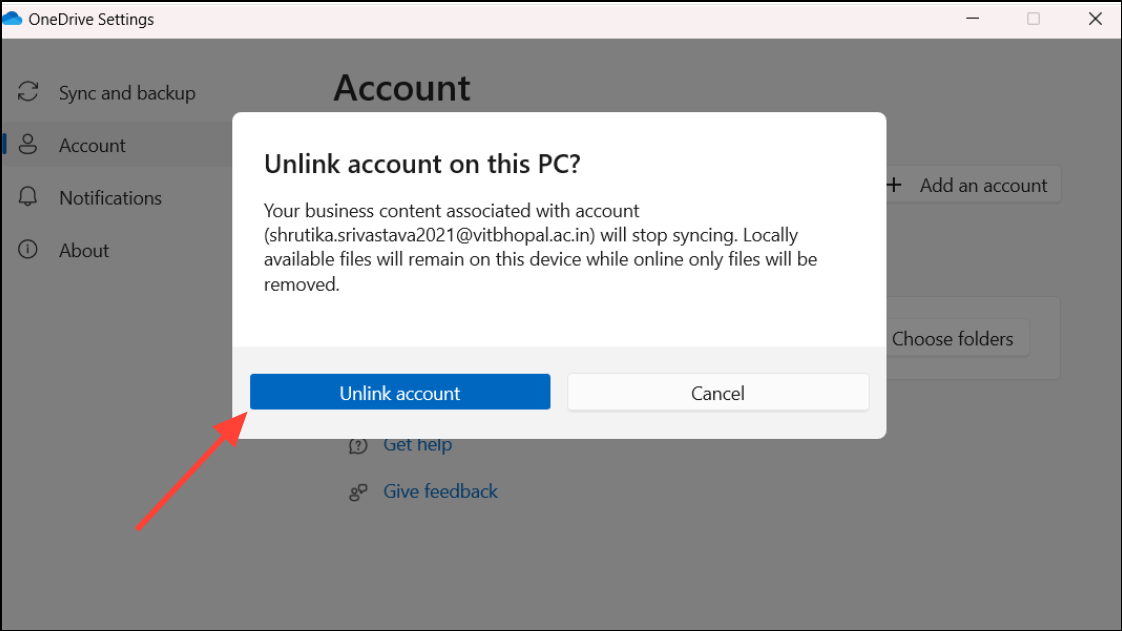The image size is (1122, 631).
Task: Click the sync arrows icon
Action: click(x=28, y=92)
